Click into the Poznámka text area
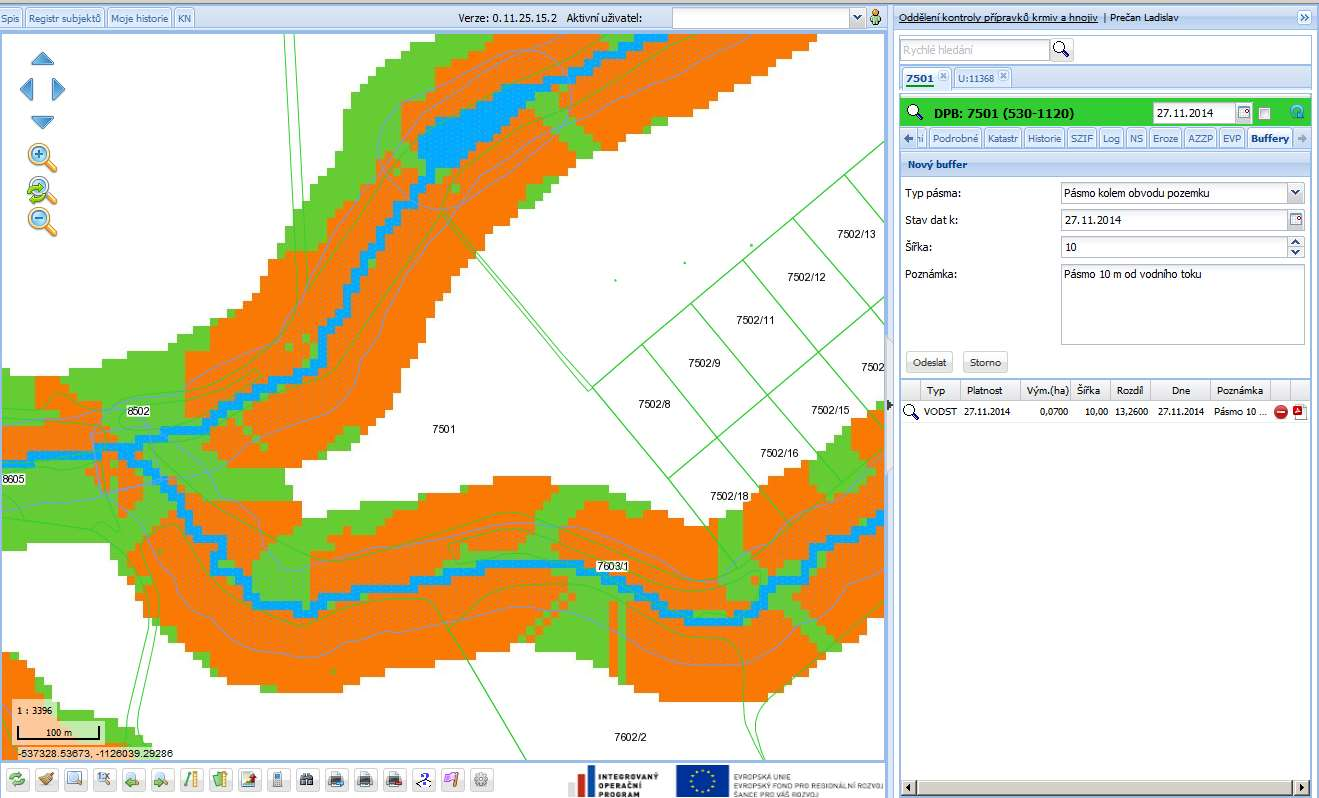 [x=1183, y=304]
